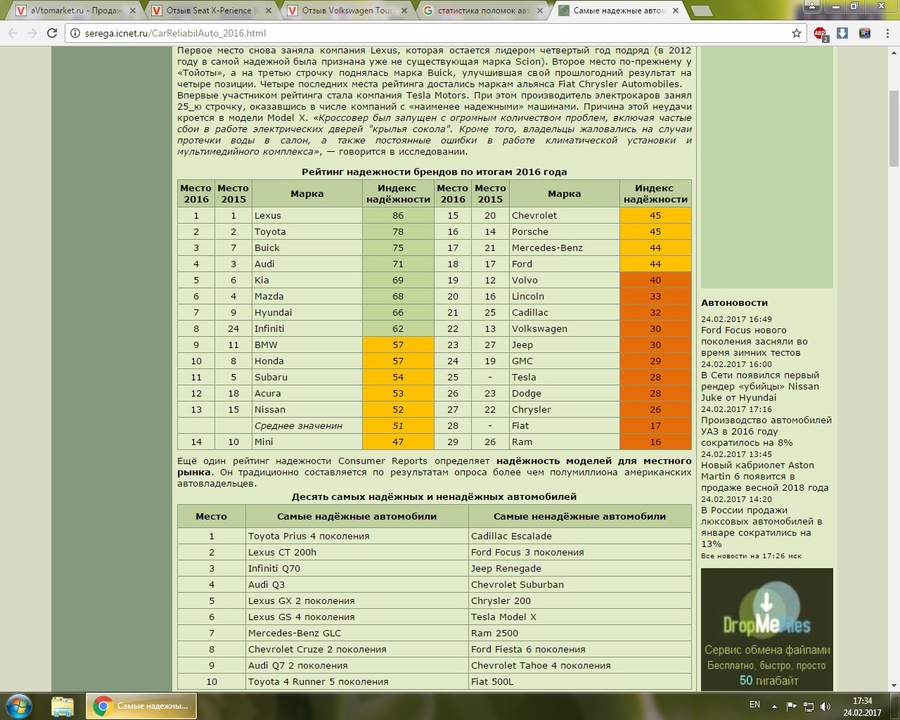
Task: Open the Adblock Plus extension icon
Action: pyautogui.click(x=820, y=34)
